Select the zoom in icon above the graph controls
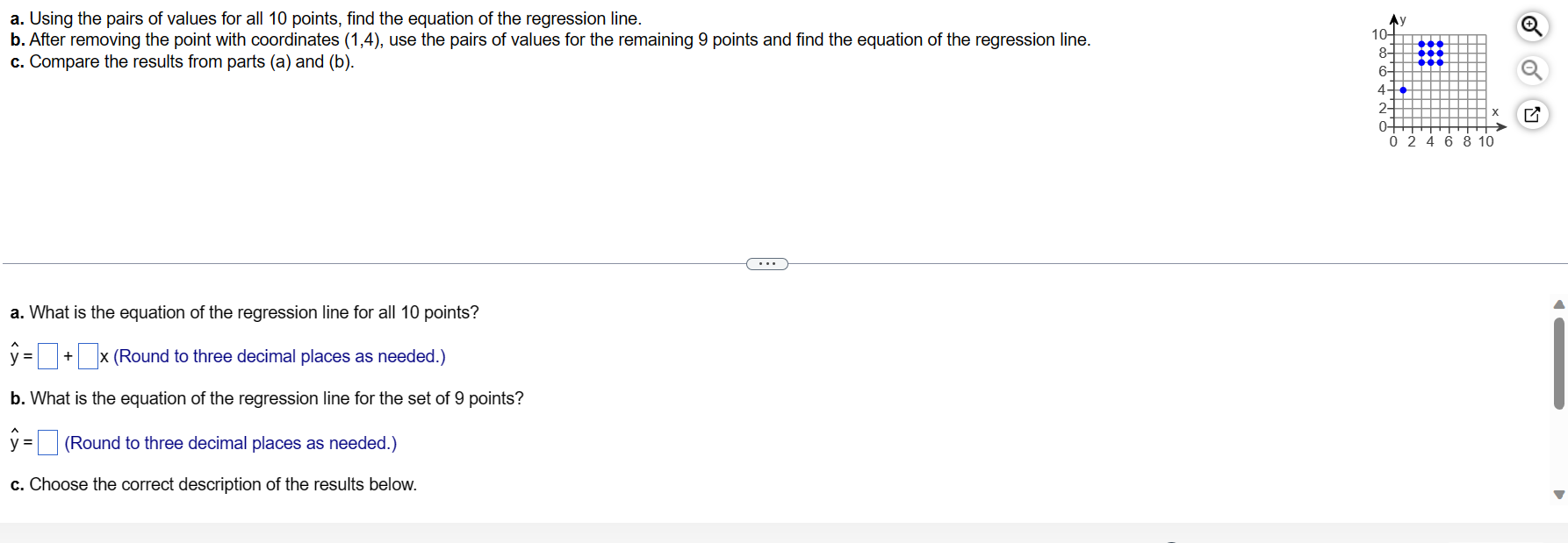Screen dimensions: 1568x543 point(1532,26)
